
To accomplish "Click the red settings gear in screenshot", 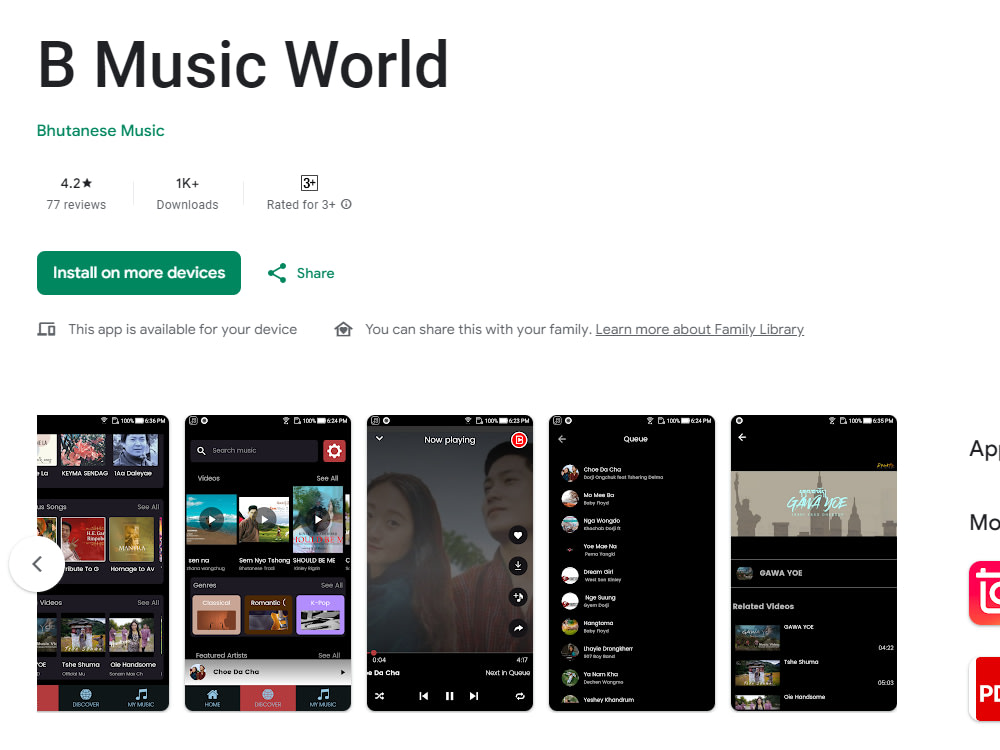I will click(334, 451).
